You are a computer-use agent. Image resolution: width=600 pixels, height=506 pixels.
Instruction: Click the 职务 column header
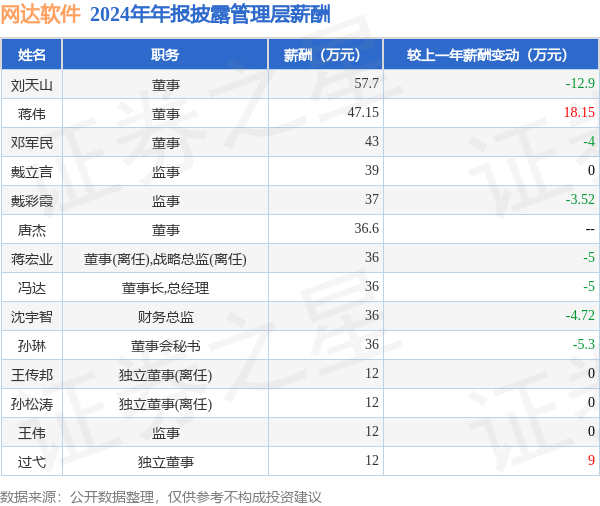coord(165,55)
